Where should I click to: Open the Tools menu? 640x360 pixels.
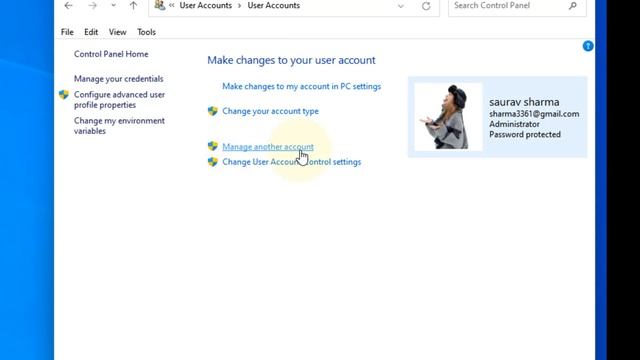147,32
